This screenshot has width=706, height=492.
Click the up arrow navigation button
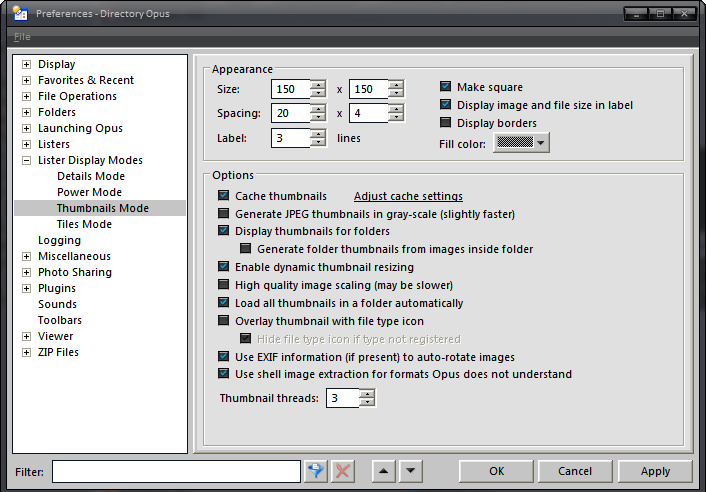tap(384, 471)
